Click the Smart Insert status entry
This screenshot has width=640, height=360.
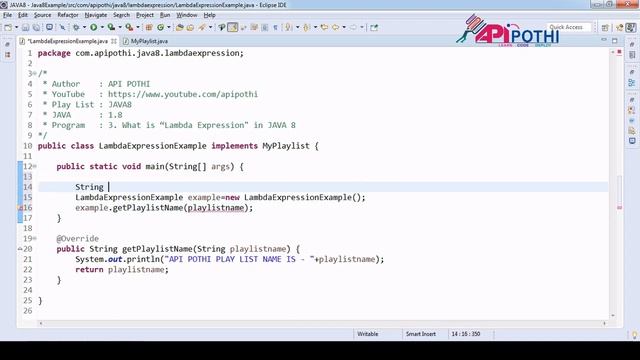421,334
